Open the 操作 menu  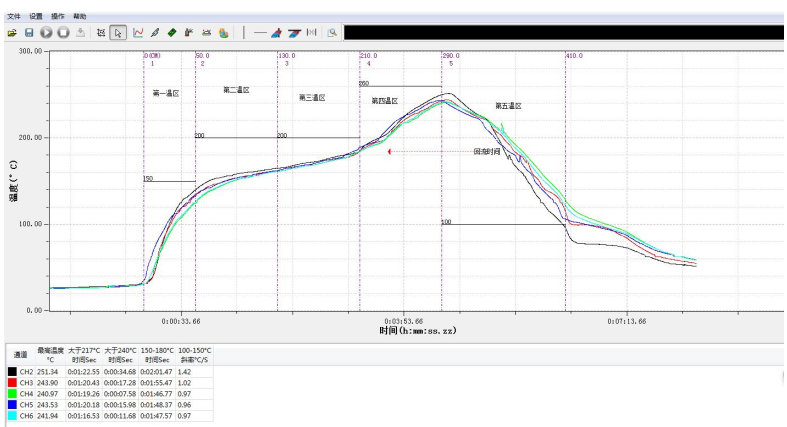click(58, 17)
